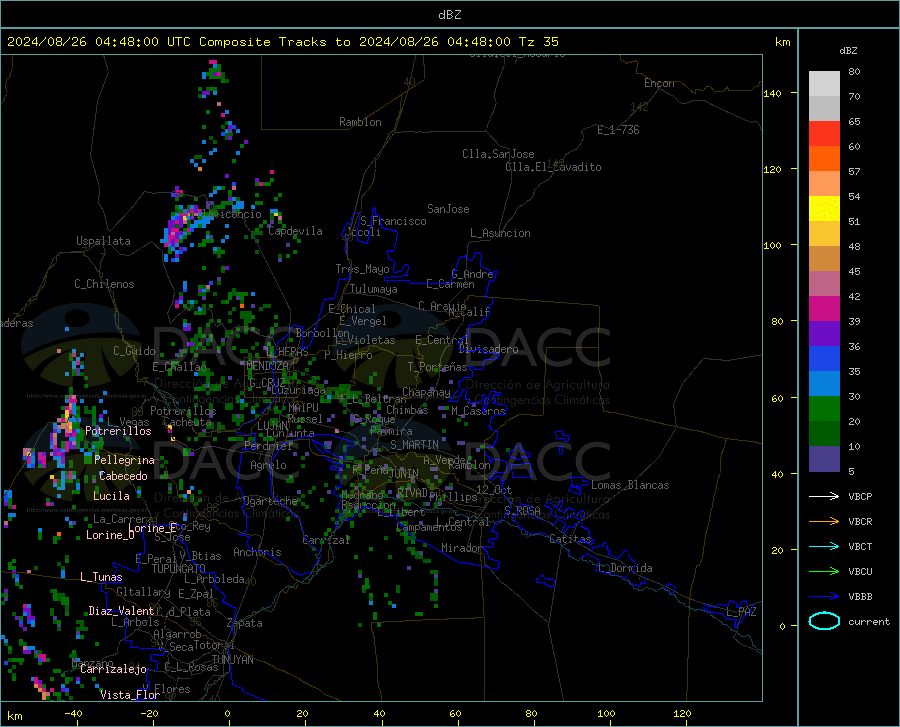Click the C_Chilenos map label

[x=104, y=284]
